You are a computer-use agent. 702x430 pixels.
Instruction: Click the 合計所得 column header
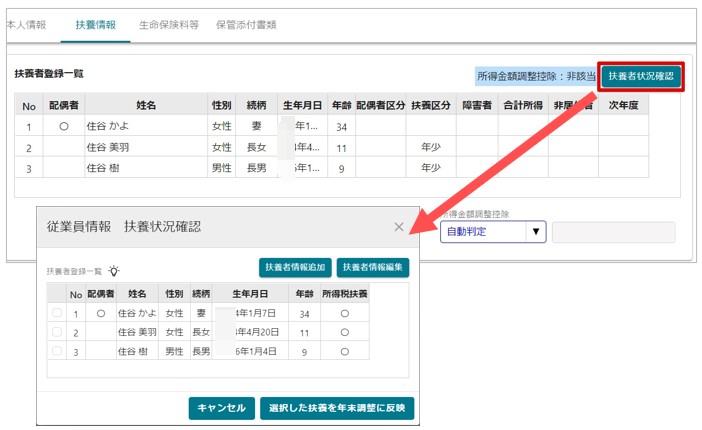523,105
